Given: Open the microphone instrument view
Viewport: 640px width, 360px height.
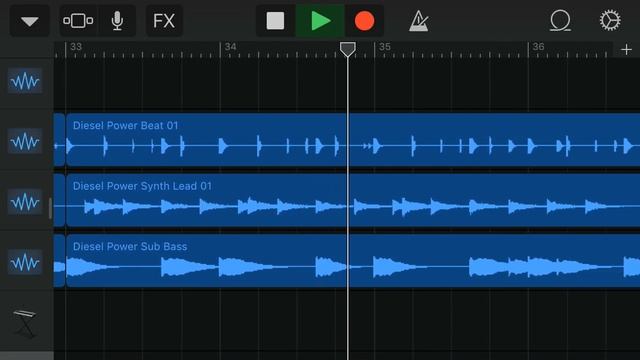Looking at the screenshot, I should (117, 21).
